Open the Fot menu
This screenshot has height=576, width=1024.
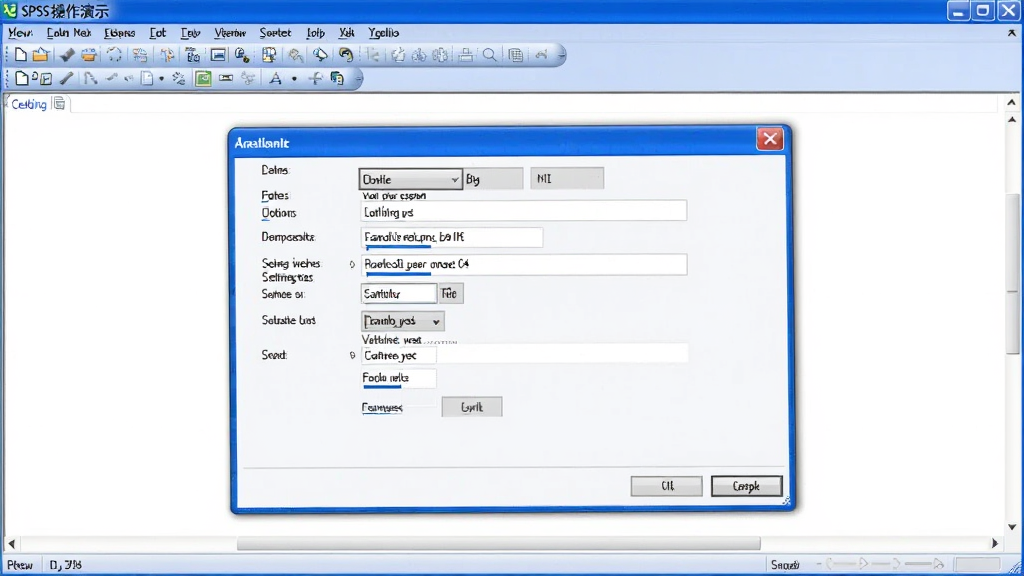tap(157, 33)
